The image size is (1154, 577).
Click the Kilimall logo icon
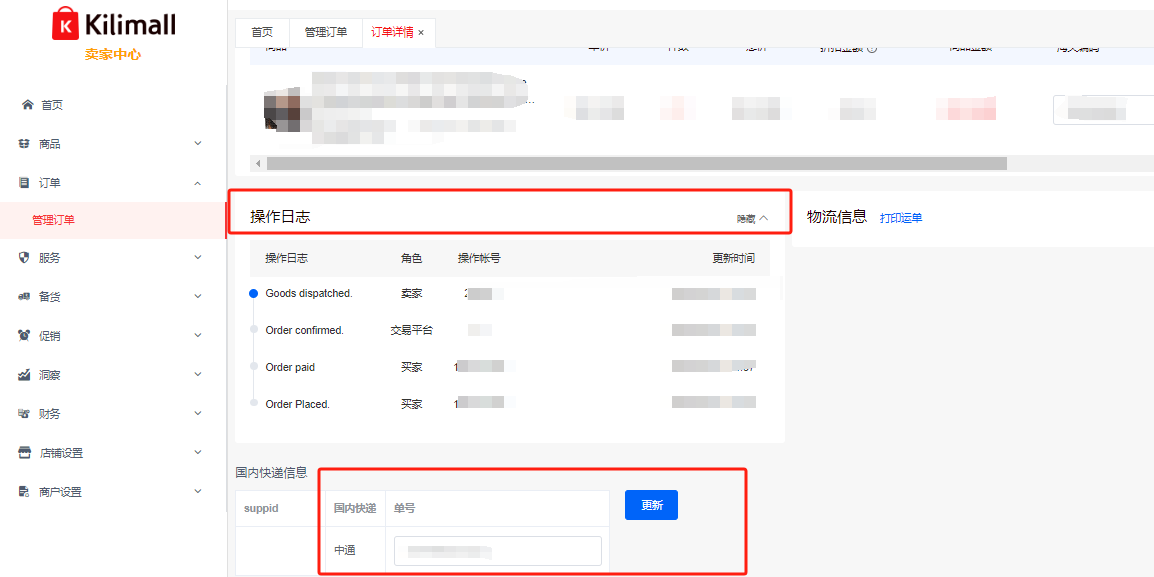pyautogui.click(x=65, y=24)
